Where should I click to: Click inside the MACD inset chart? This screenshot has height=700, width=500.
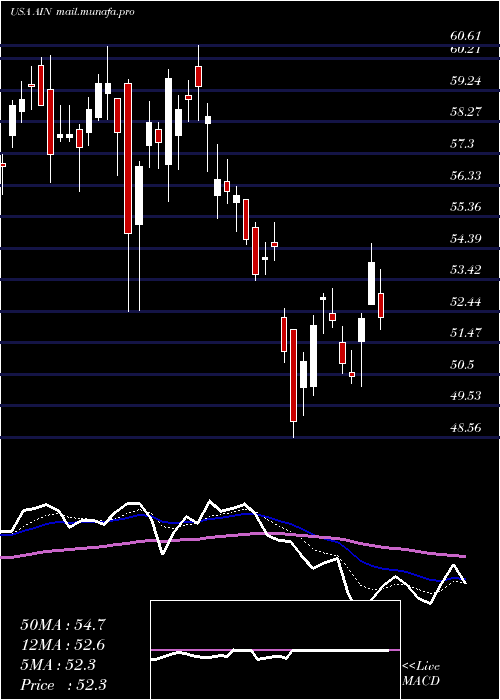point(275,650)
